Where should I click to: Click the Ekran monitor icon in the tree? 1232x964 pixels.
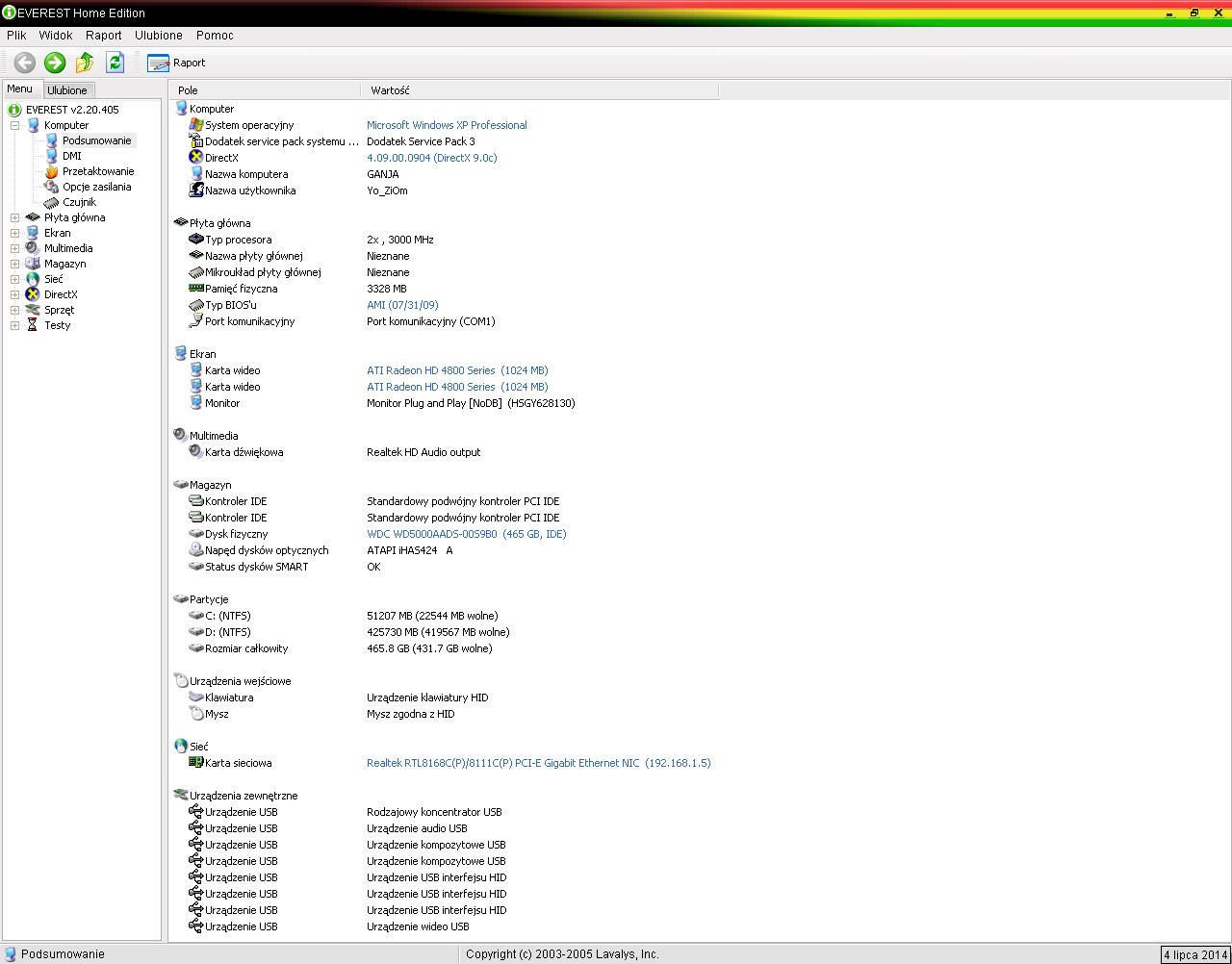[33, 233]
